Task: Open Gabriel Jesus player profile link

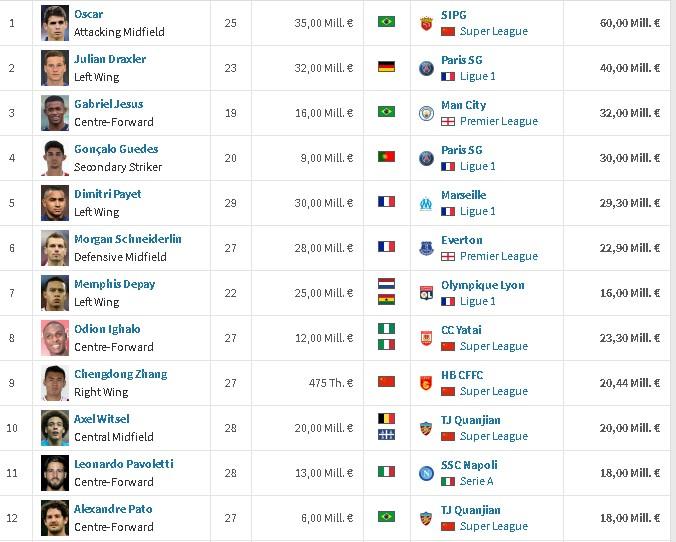Action: 109,104
